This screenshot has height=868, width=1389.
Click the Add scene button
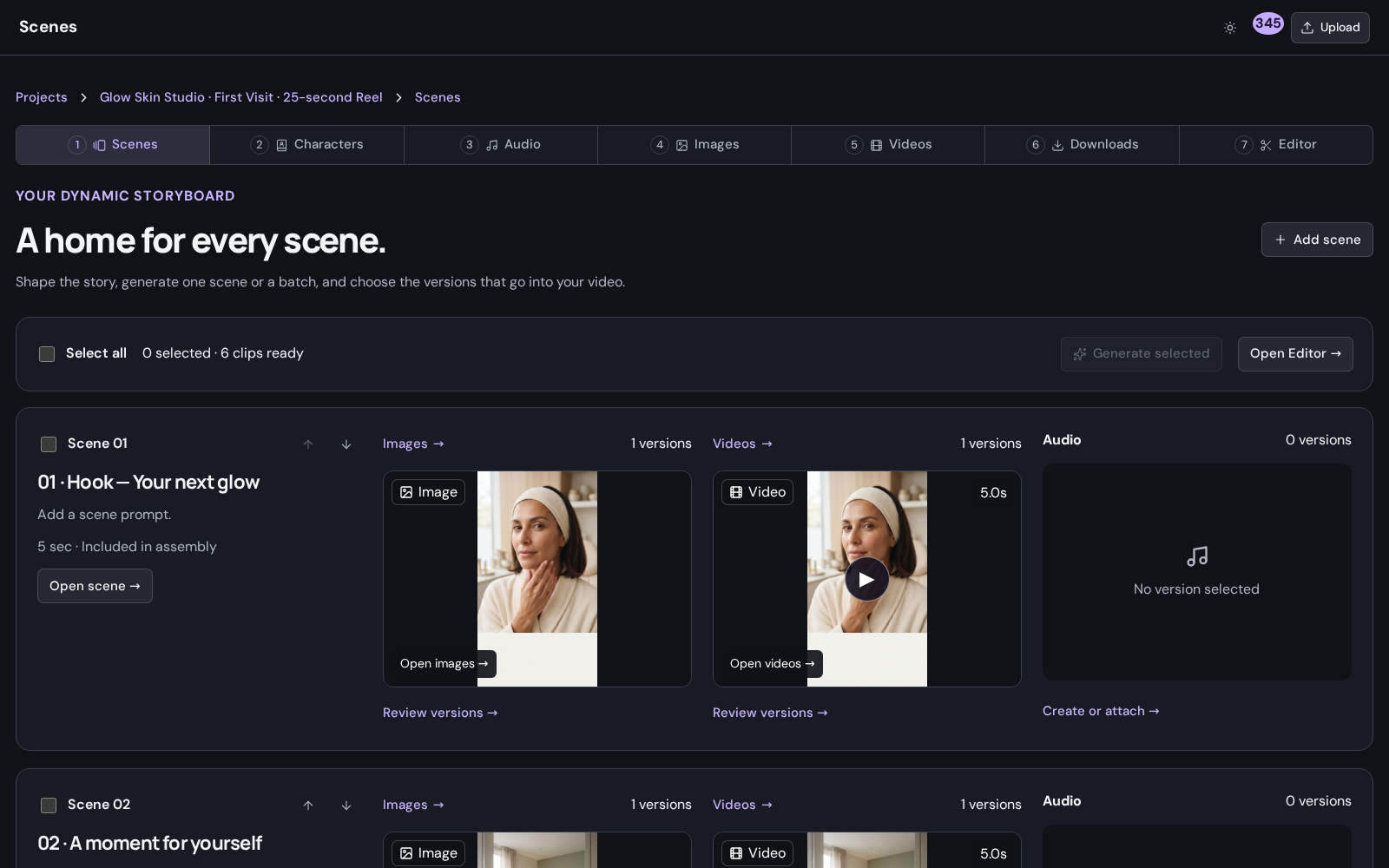coord(1317,240)
